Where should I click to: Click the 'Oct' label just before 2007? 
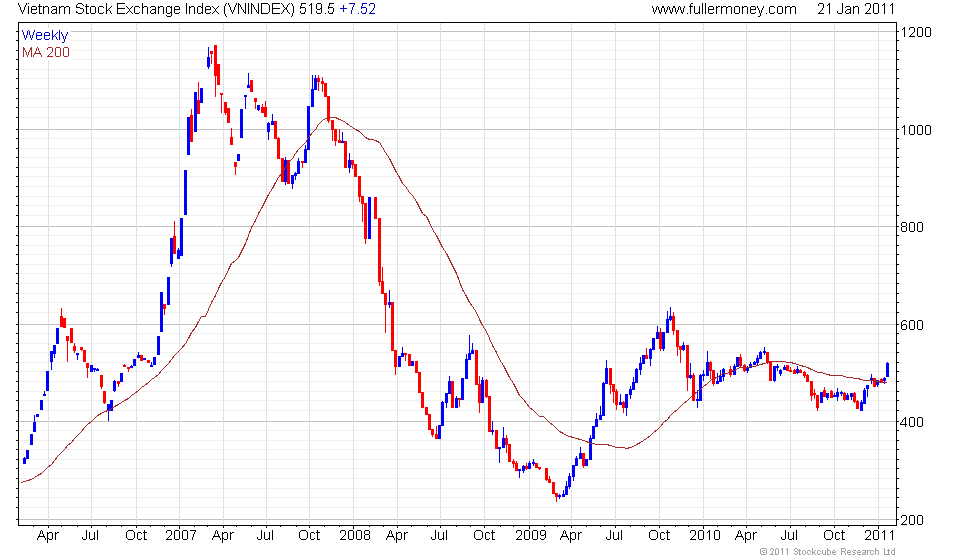click(136, 536)
